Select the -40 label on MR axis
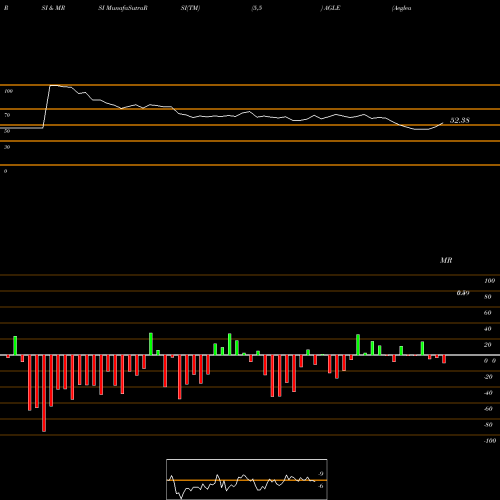500x500 pixels. coord(488,393)
